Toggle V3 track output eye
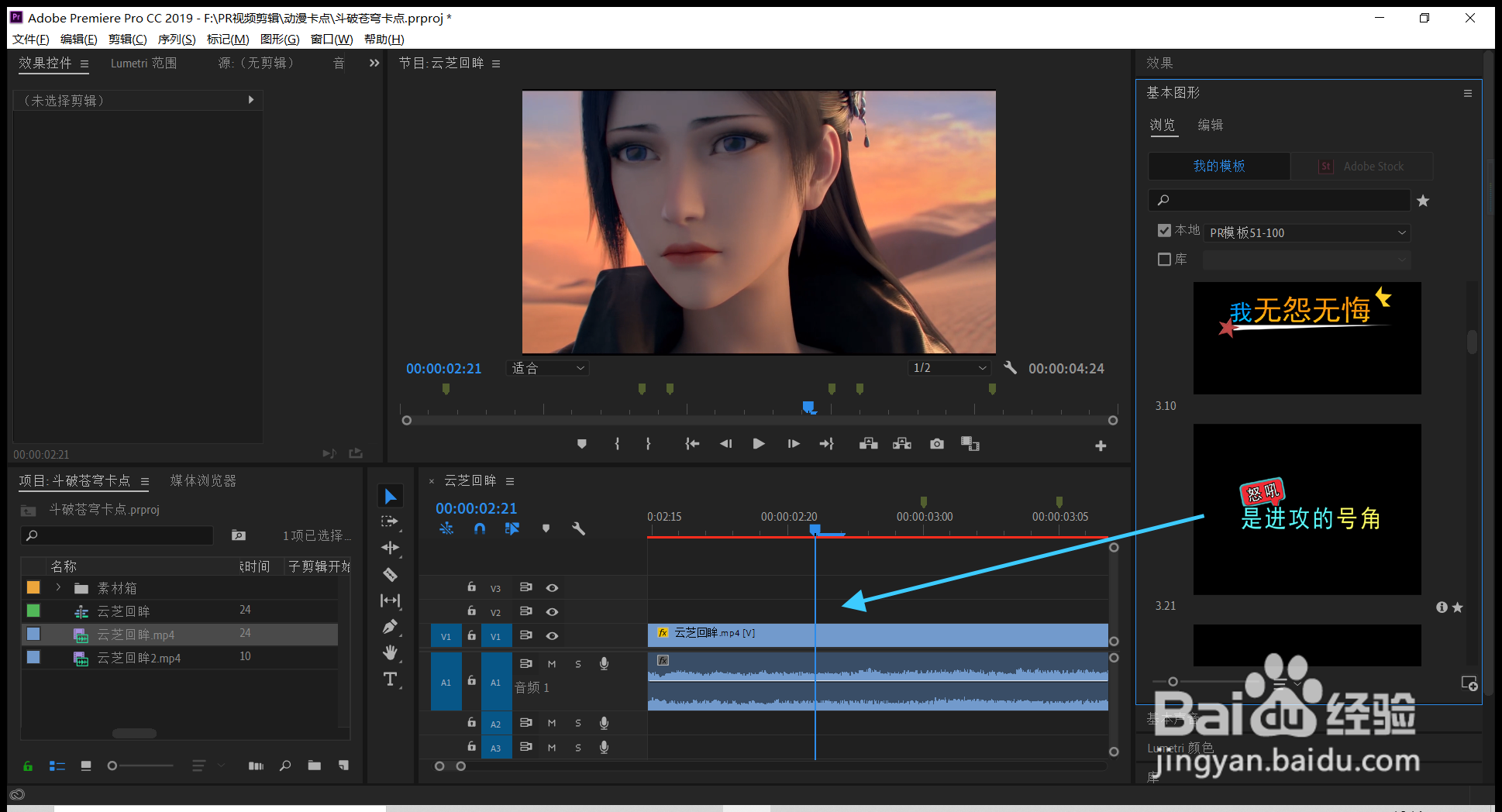The image size is (1502, 812). pyautogui.click(x=552, y=588)
